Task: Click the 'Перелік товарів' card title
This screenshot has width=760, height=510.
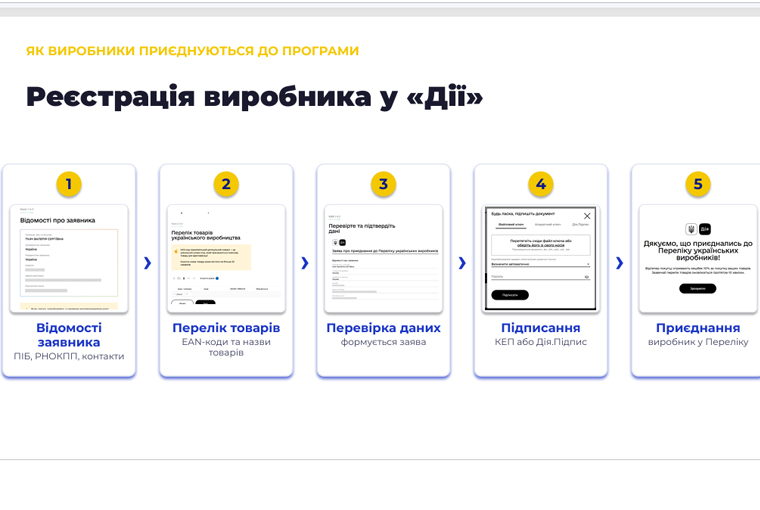Action: pyautogui.click(x=226, y=328)
